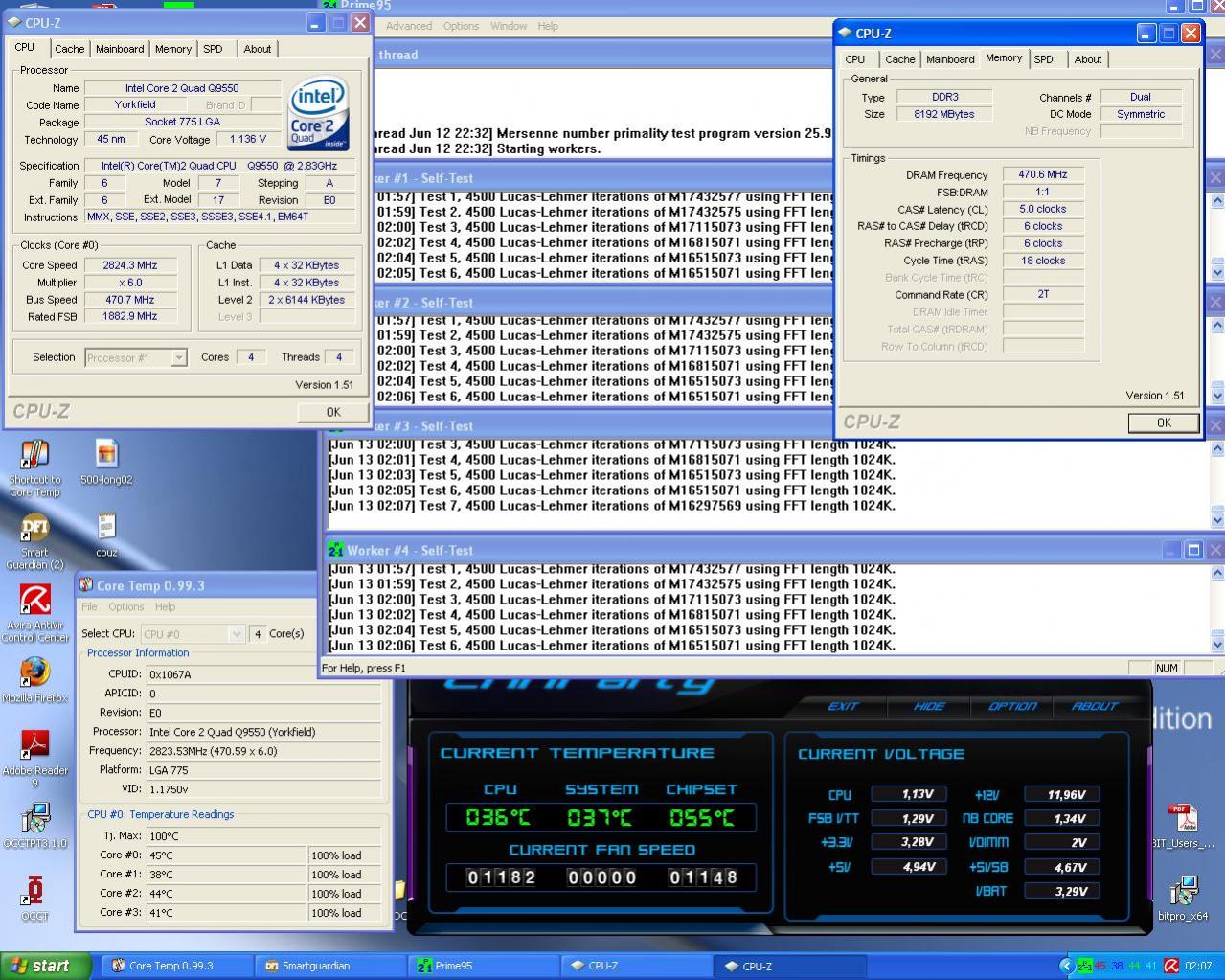Launch Mozilla Firefox from desktop
The image size is (1225, 980).
pyautogui.click(x=34, y=680)
